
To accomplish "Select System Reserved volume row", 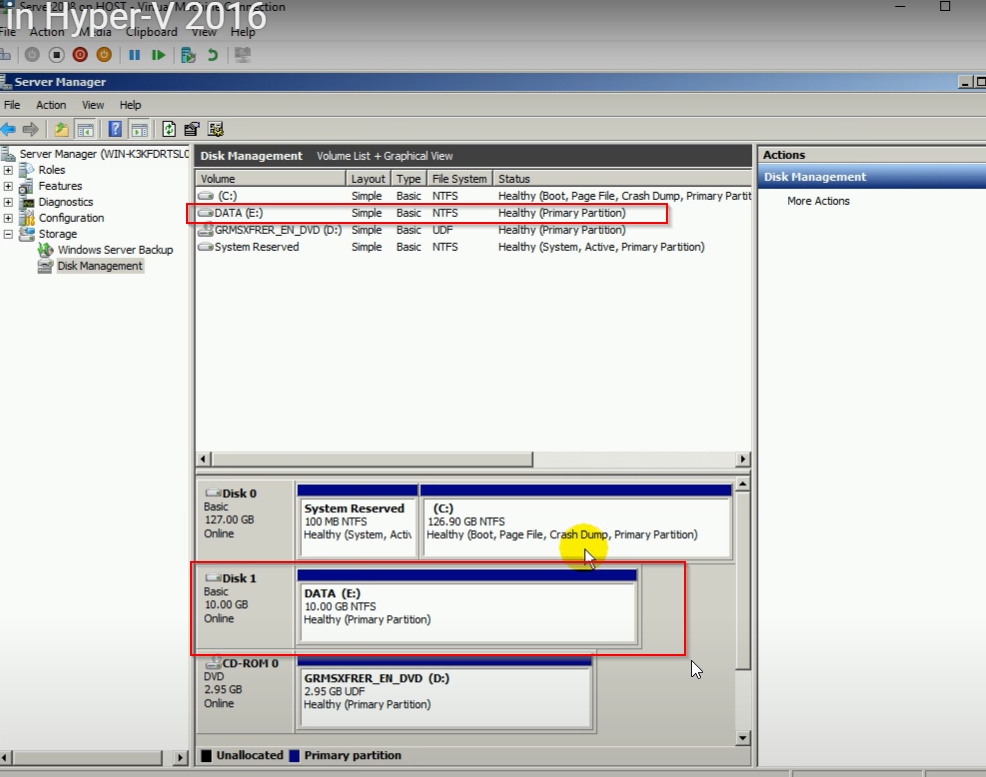I will [474, 247].
